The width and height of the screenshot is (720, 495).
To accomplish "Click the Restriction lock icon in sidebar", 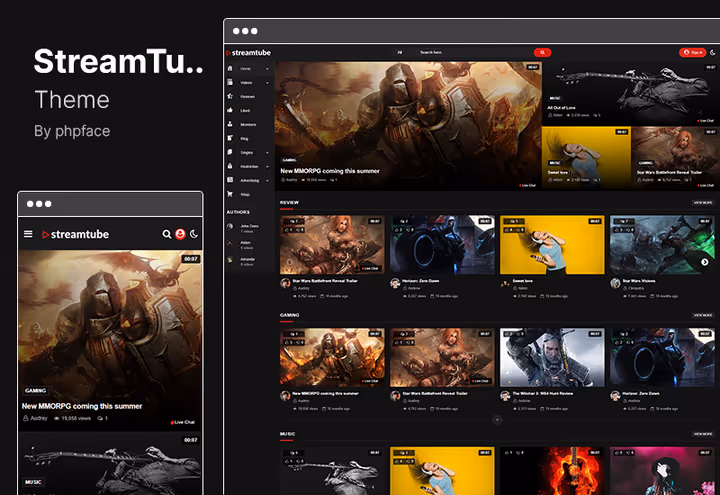I will [230, 166].
